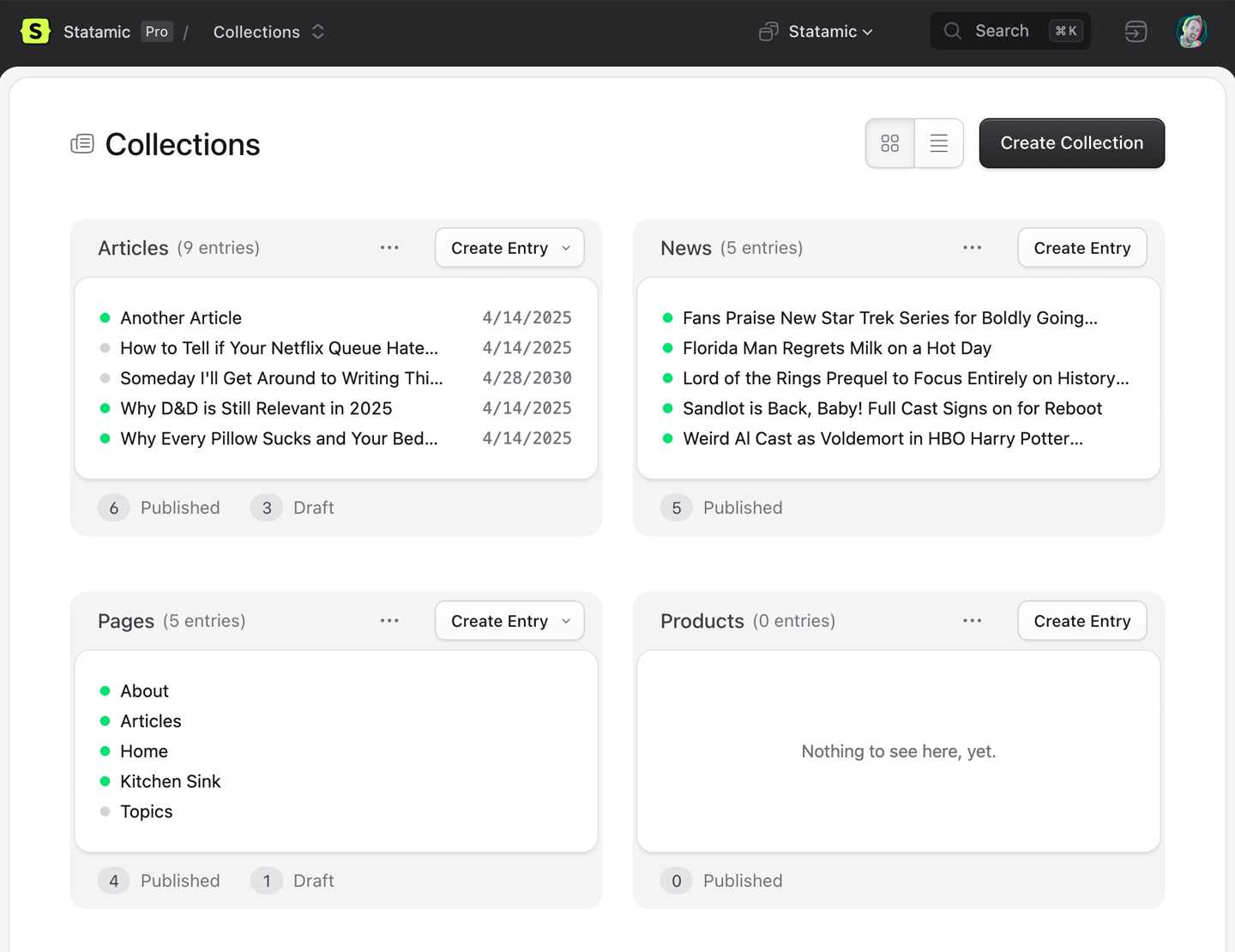
Task: Click the 4 Published count in Pages
Action: (159, 881)
